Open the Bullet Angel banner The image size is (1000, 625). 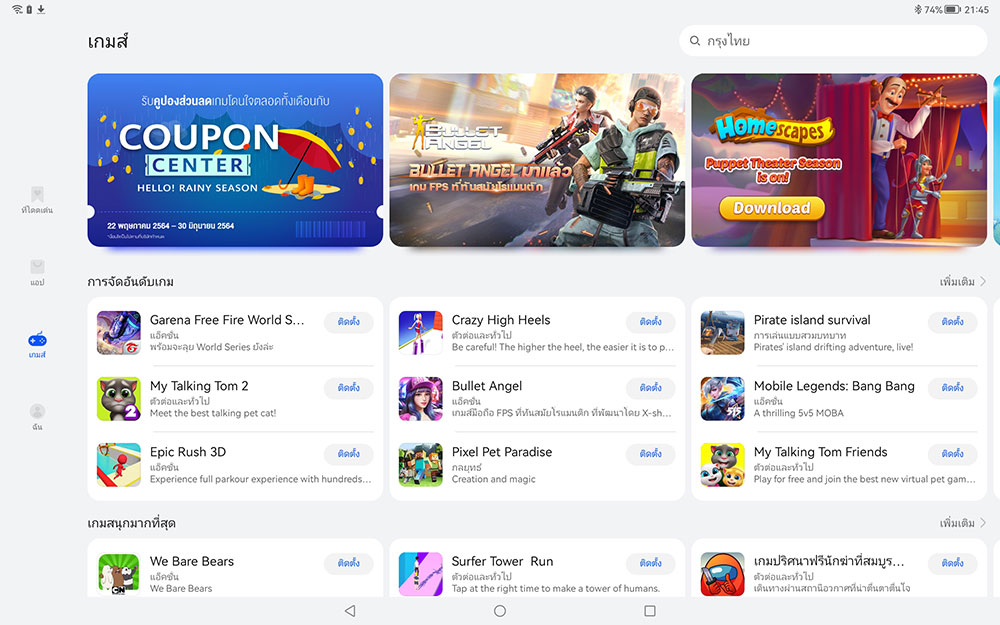(x=537, y=160)
